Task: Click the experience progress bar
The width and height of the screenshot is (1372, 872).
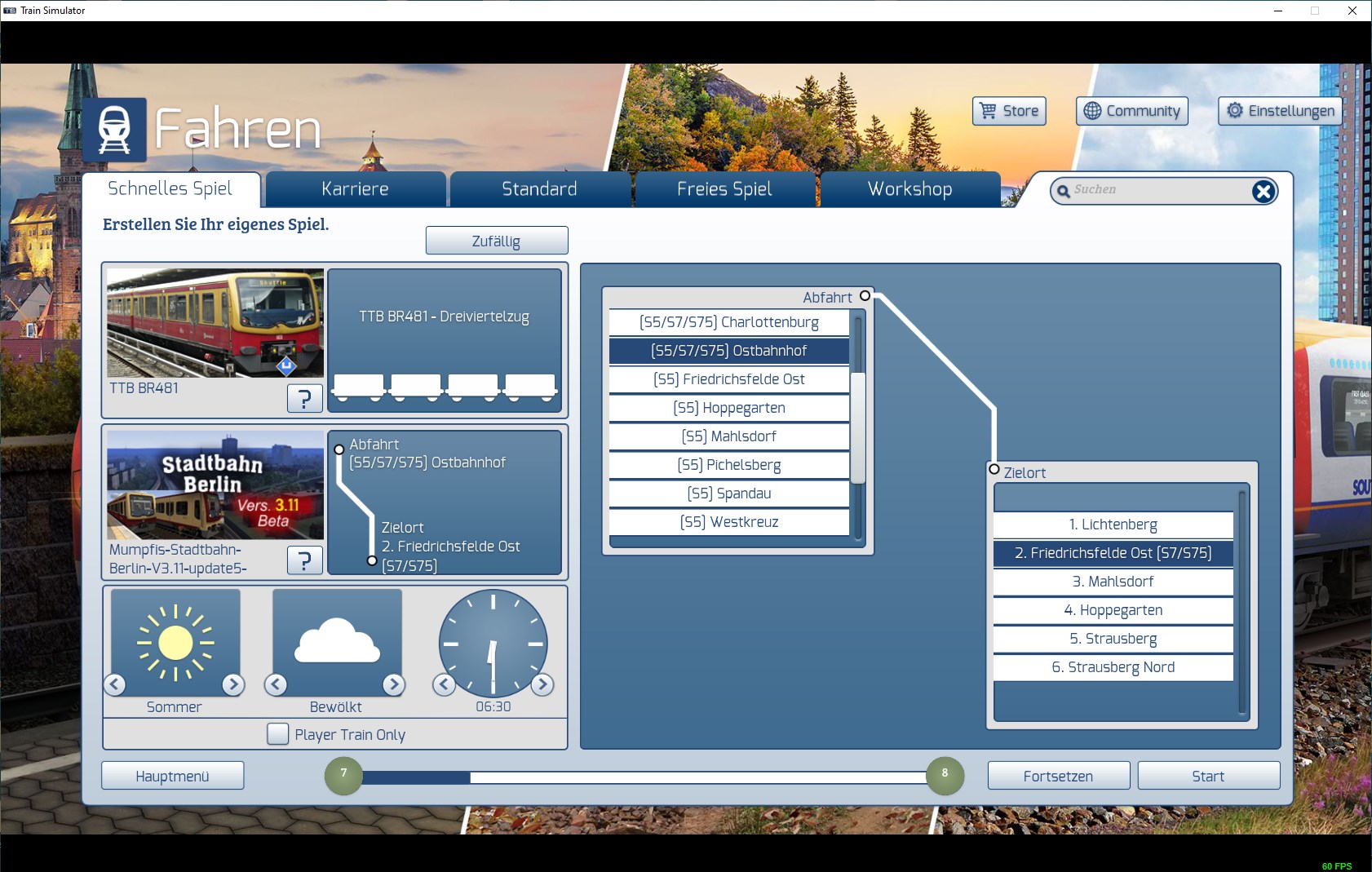Action: coord(644,777)
